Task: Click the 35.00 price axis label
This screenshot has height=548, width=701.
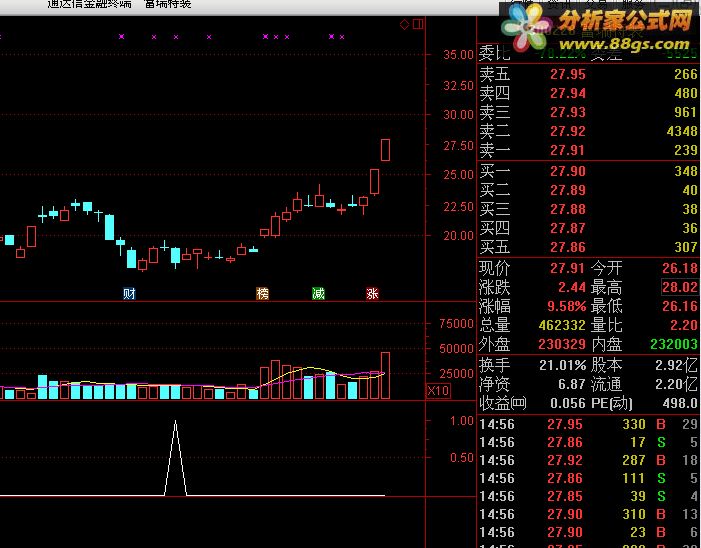Action: [458, 55]
